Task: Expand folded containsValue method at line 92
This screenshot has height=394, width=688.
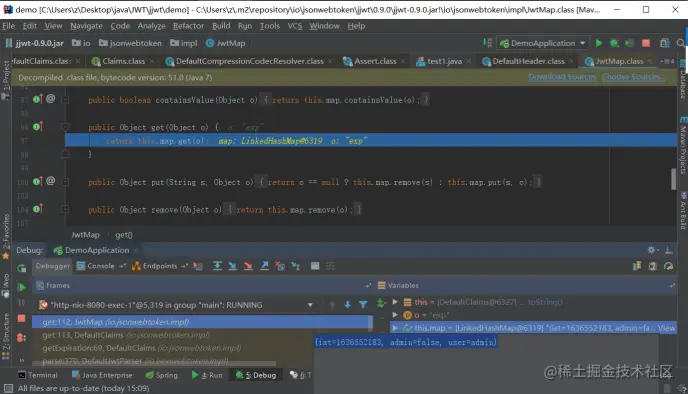Action: 65,100
